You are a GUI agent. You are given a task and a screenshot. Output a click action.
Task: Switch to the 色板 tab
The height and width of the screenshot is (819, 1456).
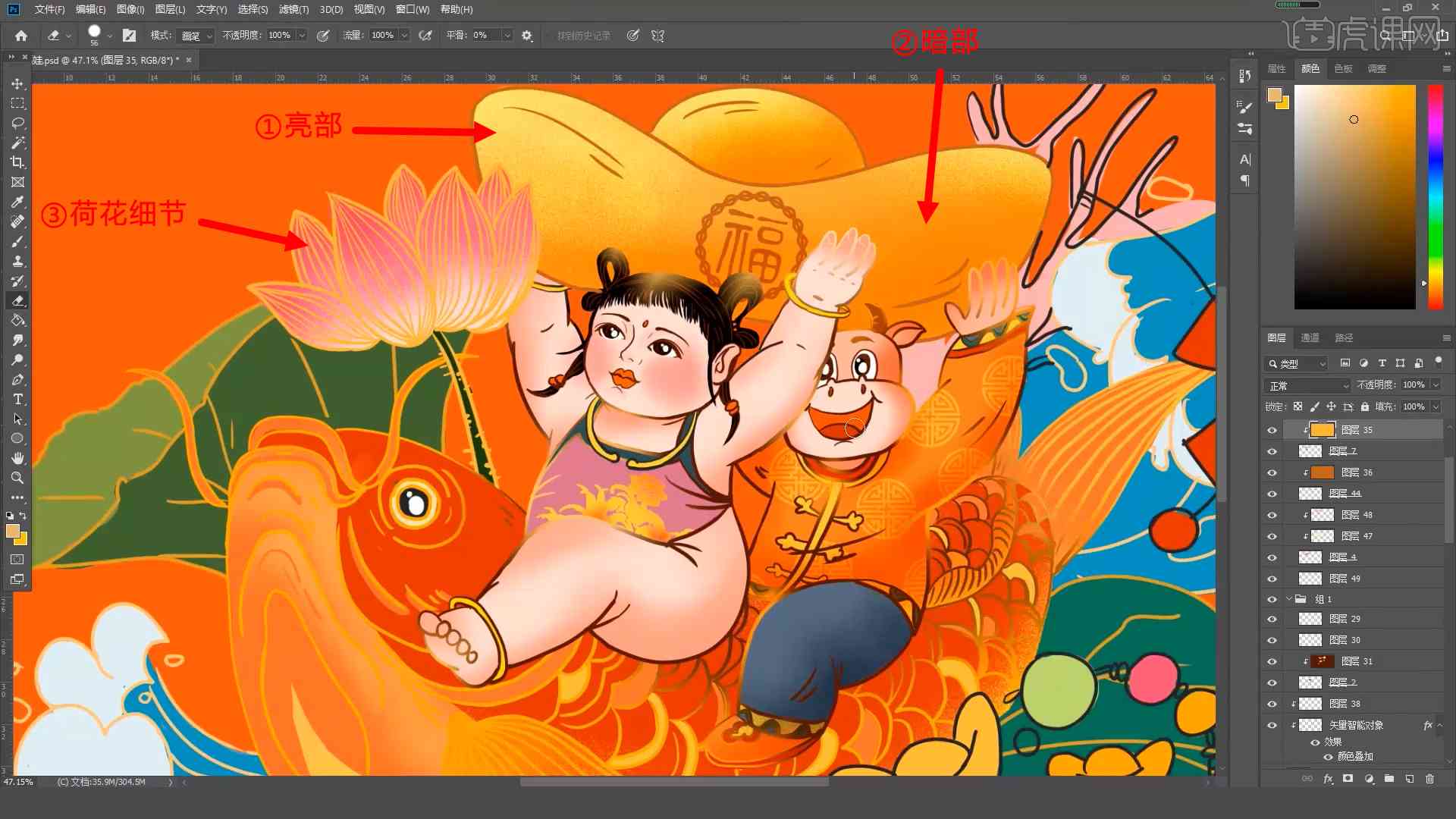click(x=1343, y=68)
